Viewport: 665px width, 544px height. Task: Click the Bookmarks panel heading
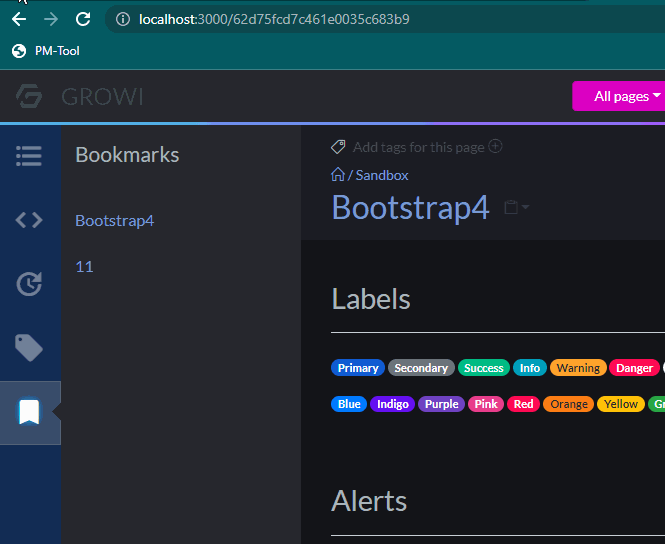coord(127,155)
